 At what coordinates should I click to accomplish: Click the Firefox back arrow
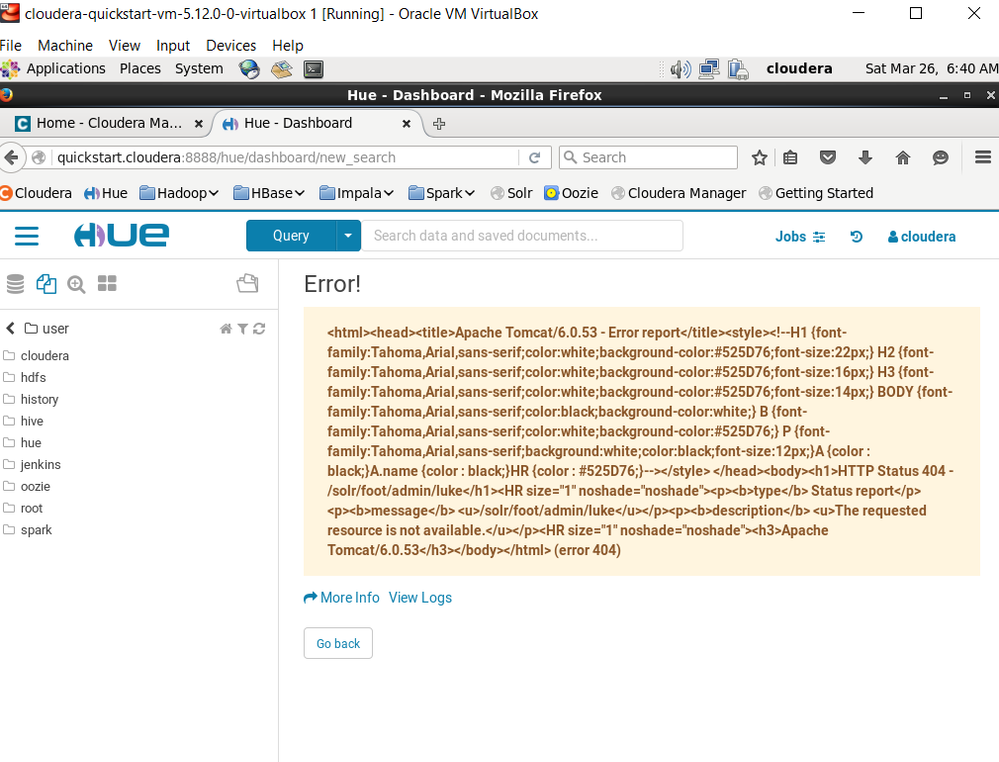click(11, 157)
